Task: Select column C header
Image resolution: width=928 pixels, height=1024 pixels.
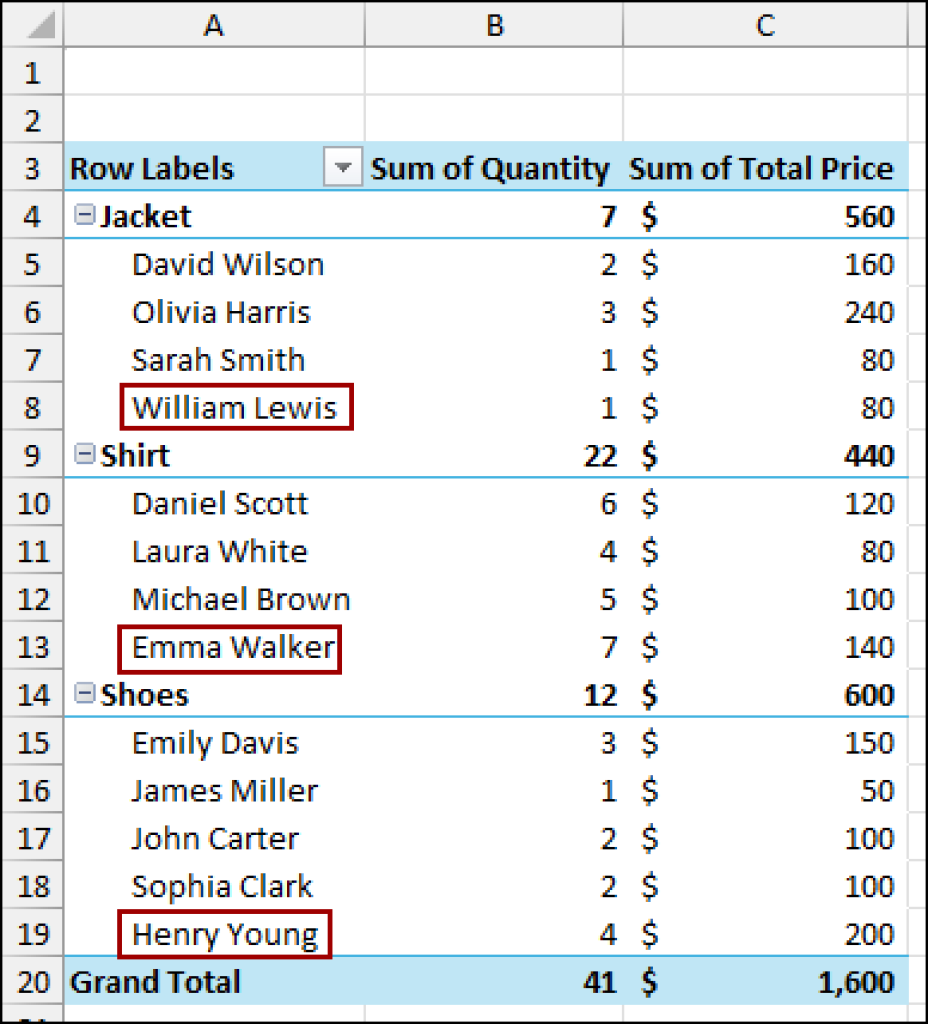Action: [764, 25]
